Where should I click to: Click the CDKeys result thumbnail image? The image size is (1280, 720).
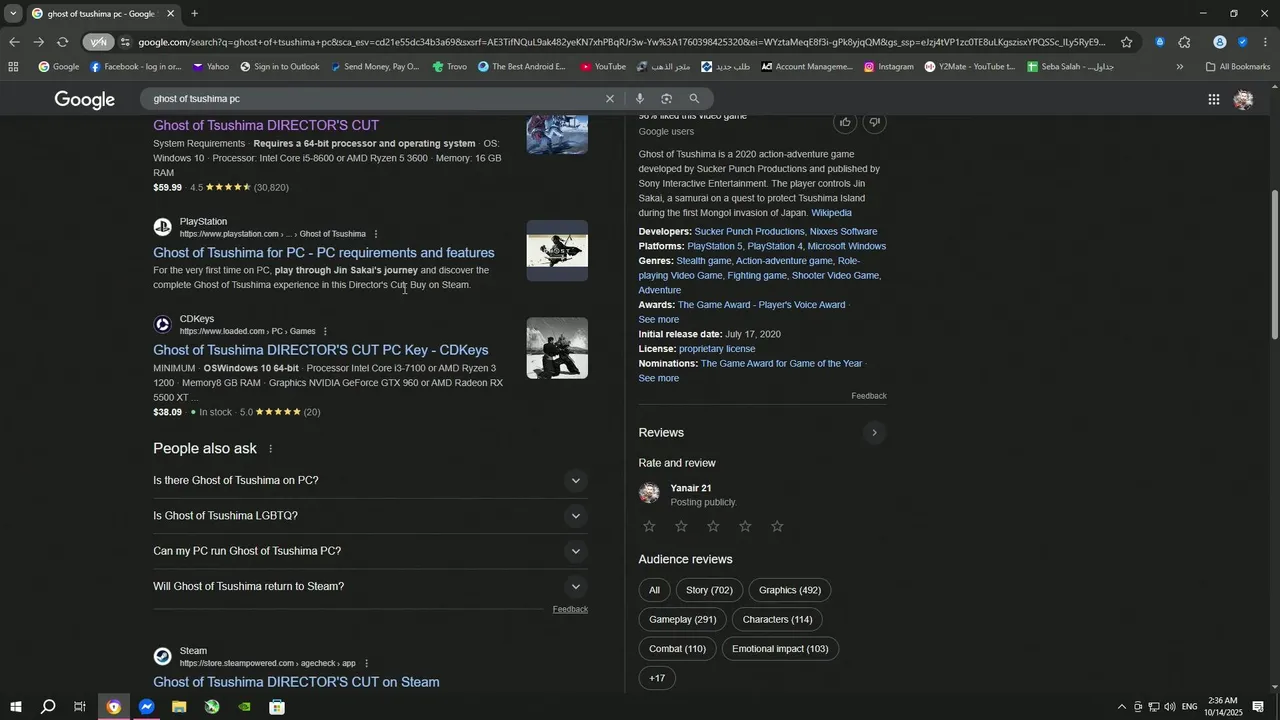click(557, 348)
